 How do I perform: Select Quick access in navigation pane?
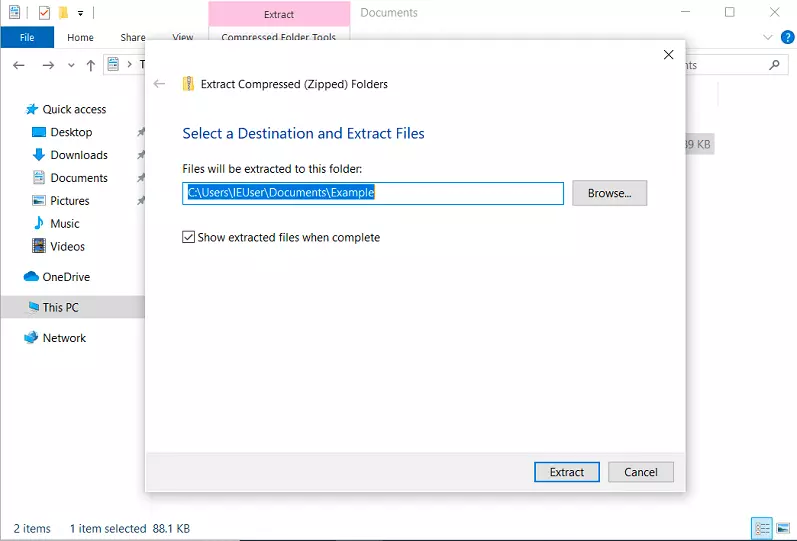(74, 109)
